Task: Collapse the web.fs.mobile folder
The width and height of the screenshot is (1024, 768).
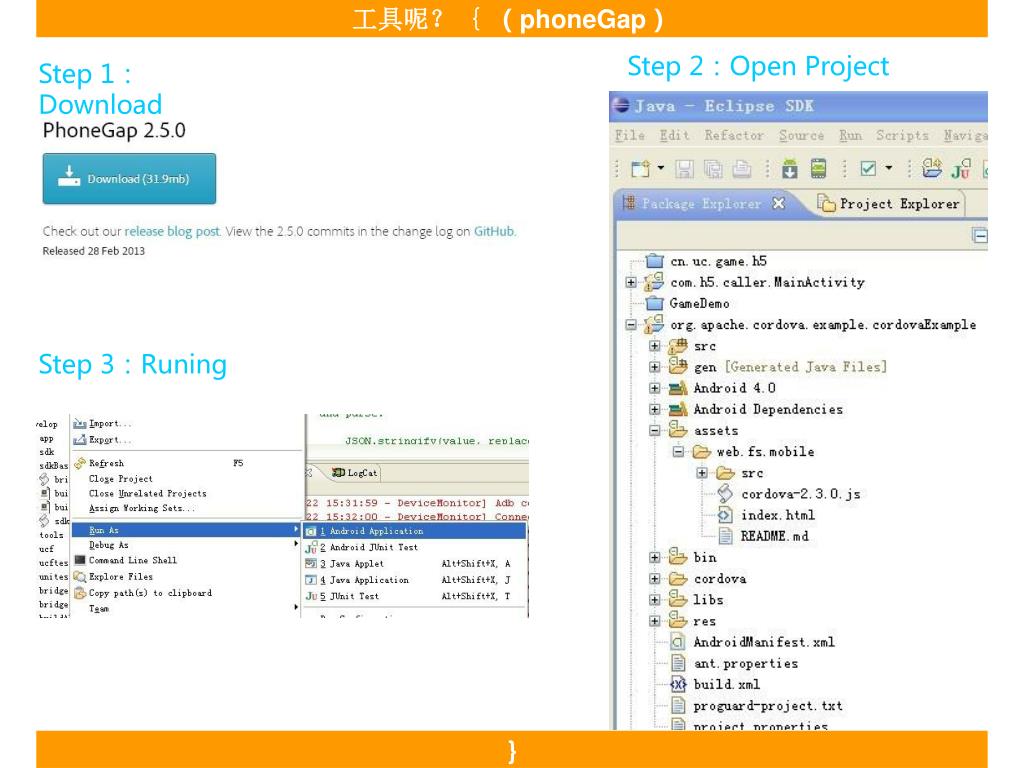Action: (x=678, y=452)
